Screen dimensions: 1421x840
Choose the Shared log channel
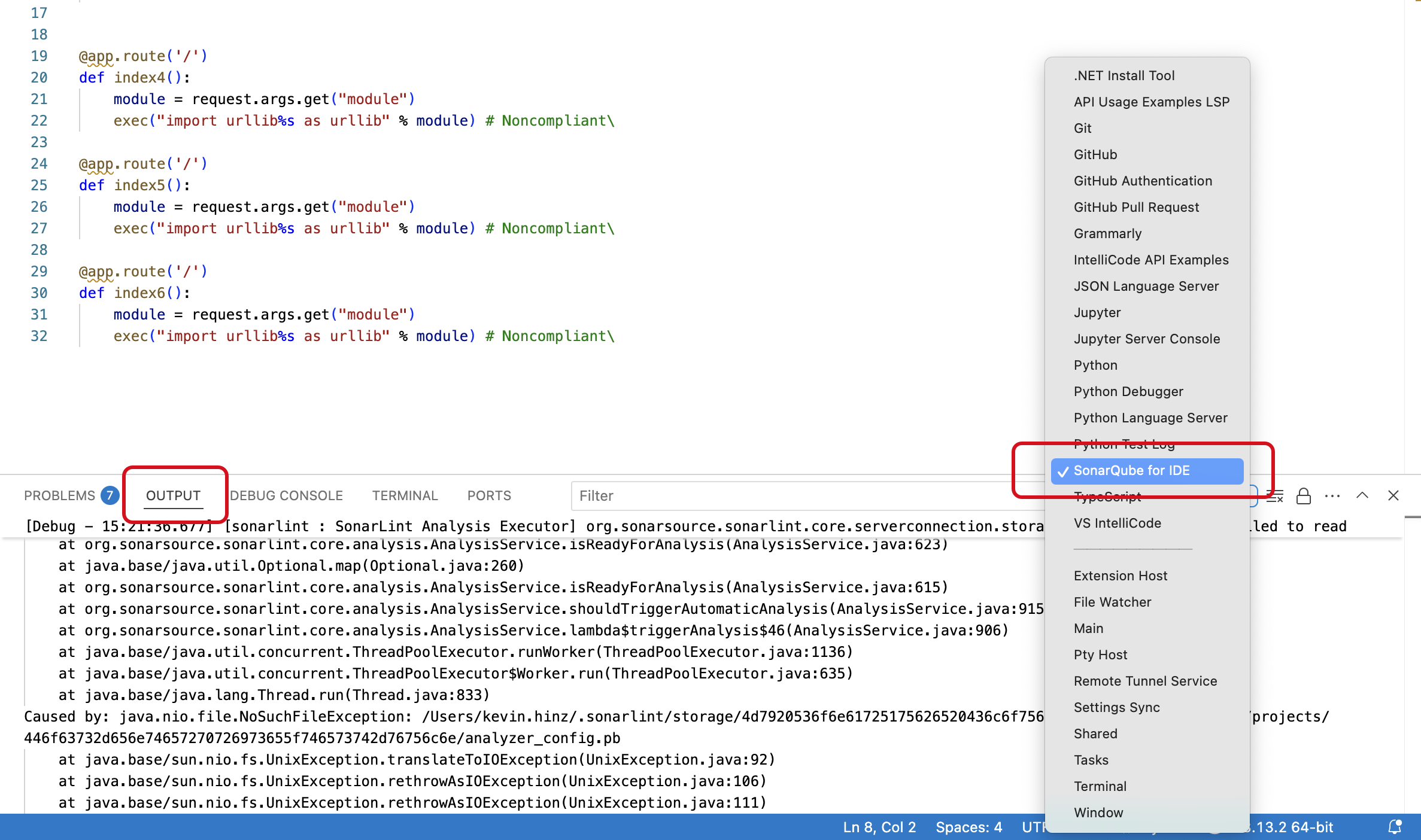(1147, 734)
